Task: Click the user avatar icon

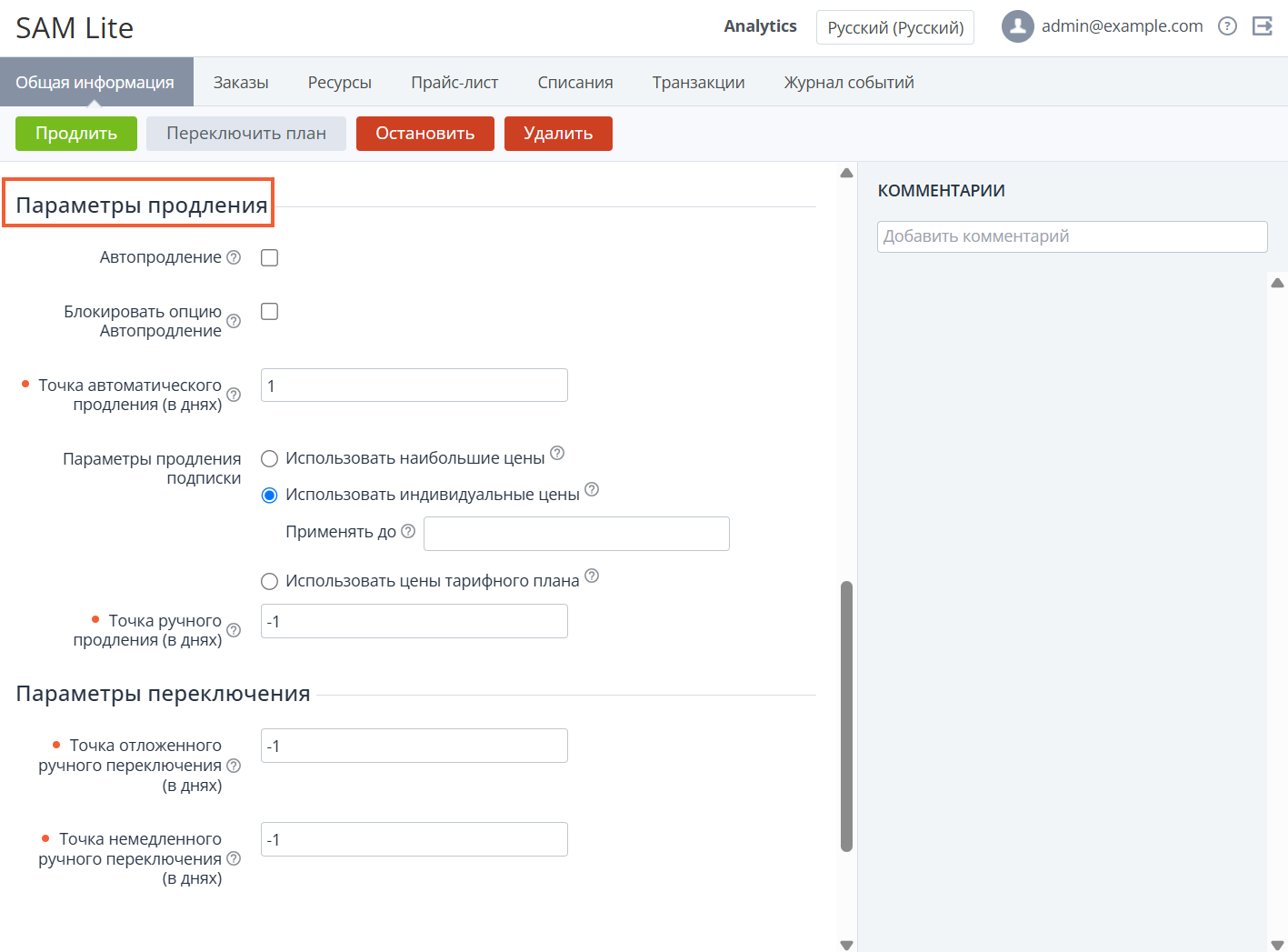Action: coord(1018,26)
